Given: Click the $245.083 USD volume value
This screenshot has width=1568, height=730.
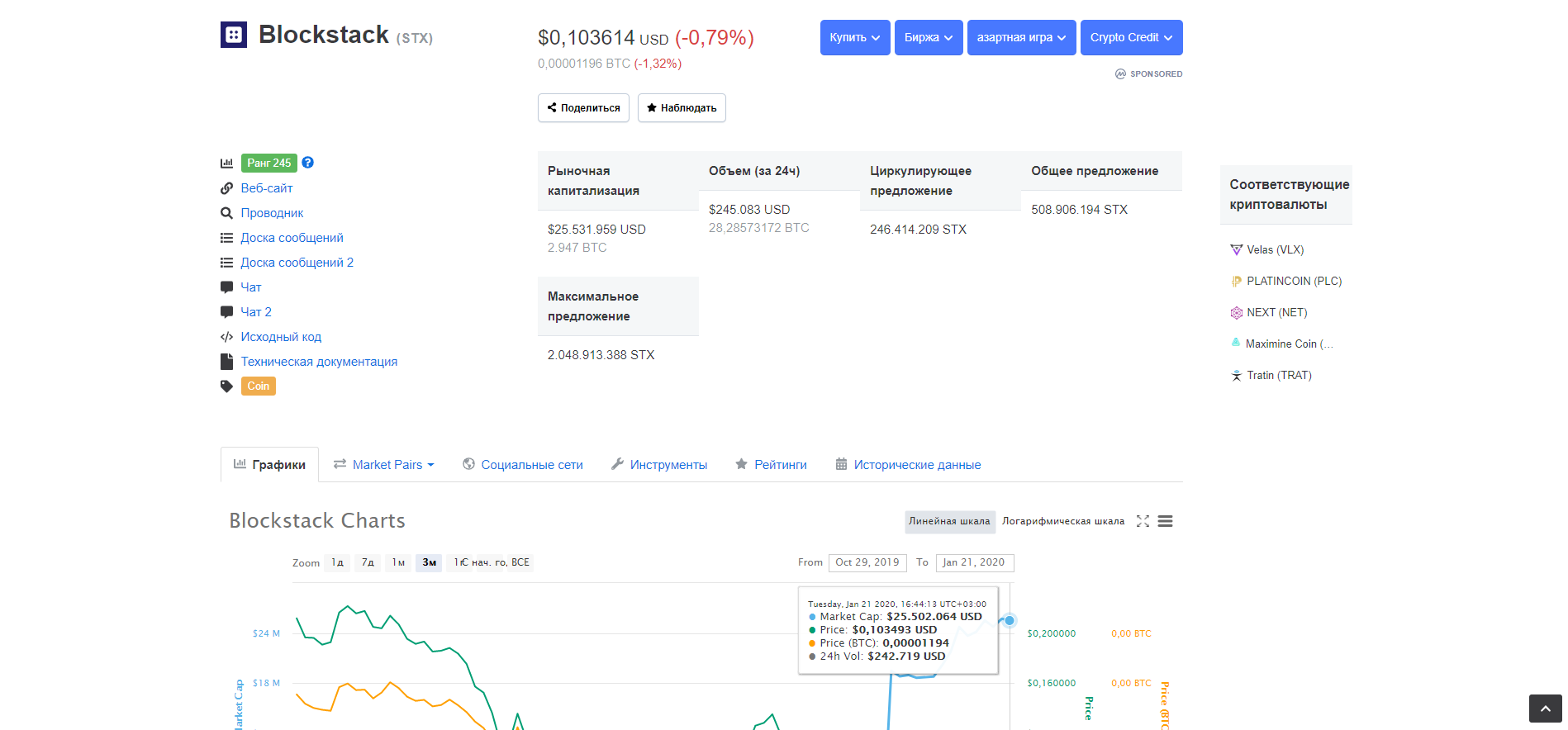Looking at the screenshot, I should (749, 210).
